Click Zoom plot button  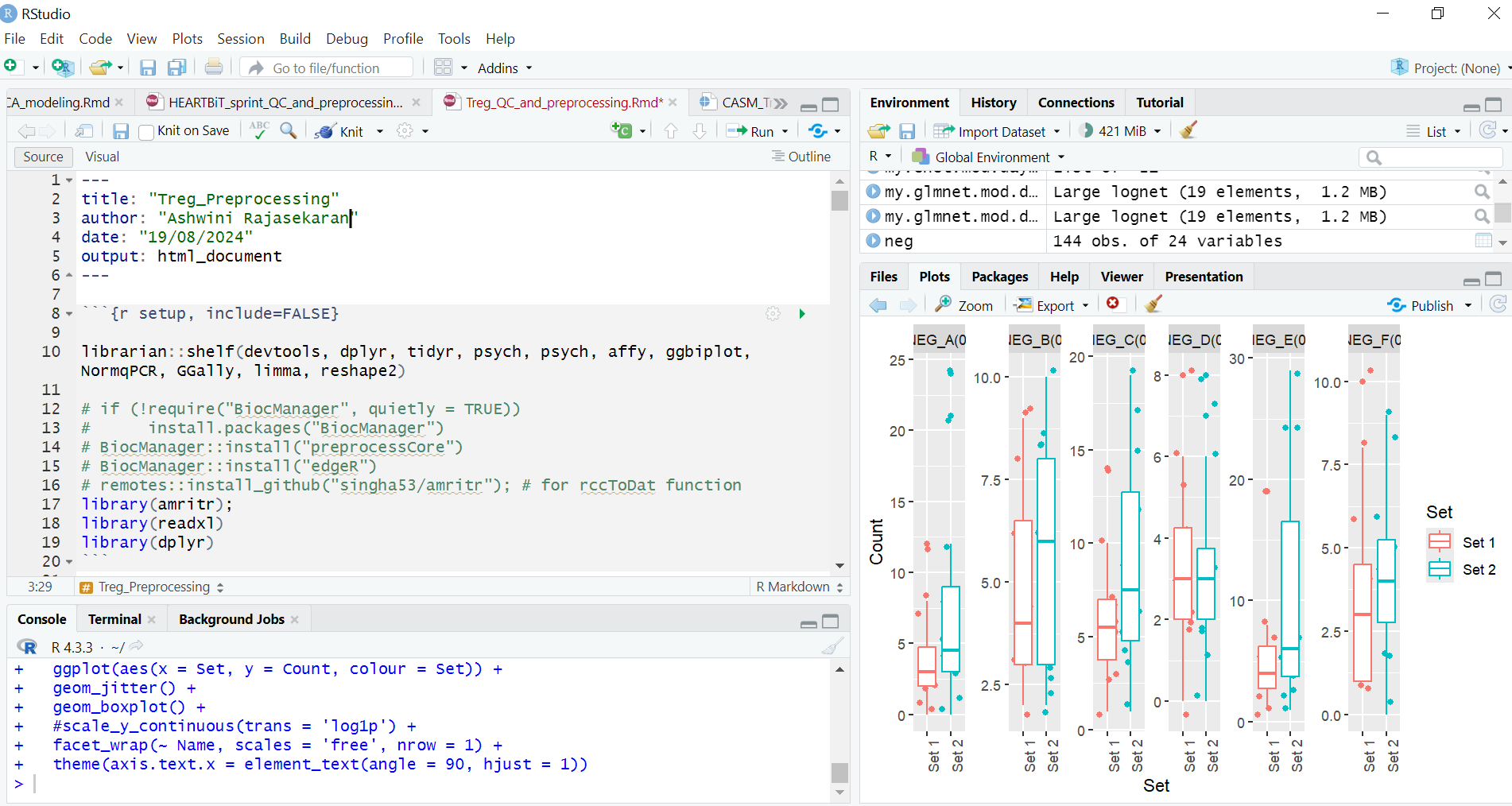click(x=964, y=305)
